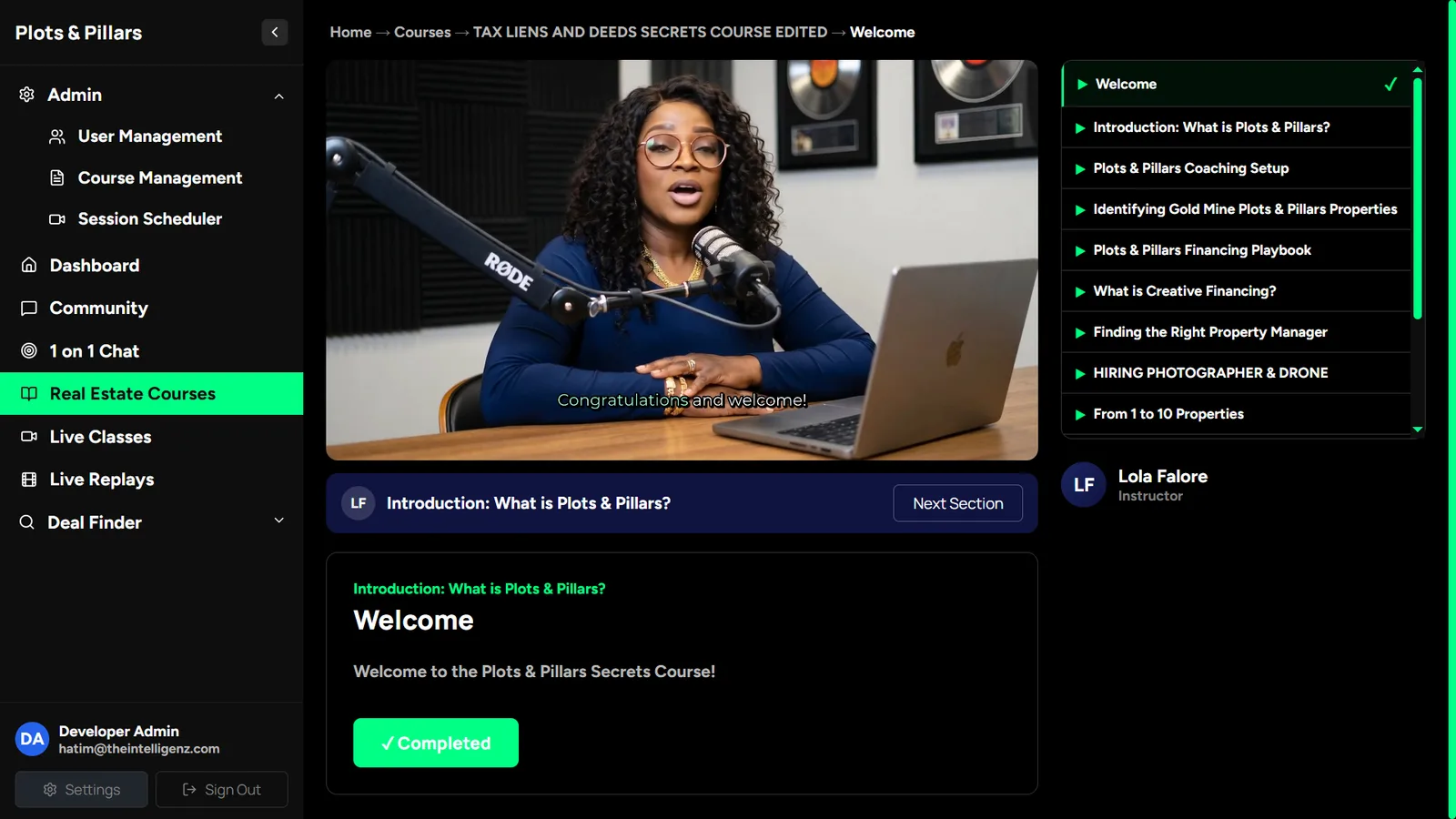Expand the Deal Finder submenu
1456x819 pixels.
click(279, 521)
